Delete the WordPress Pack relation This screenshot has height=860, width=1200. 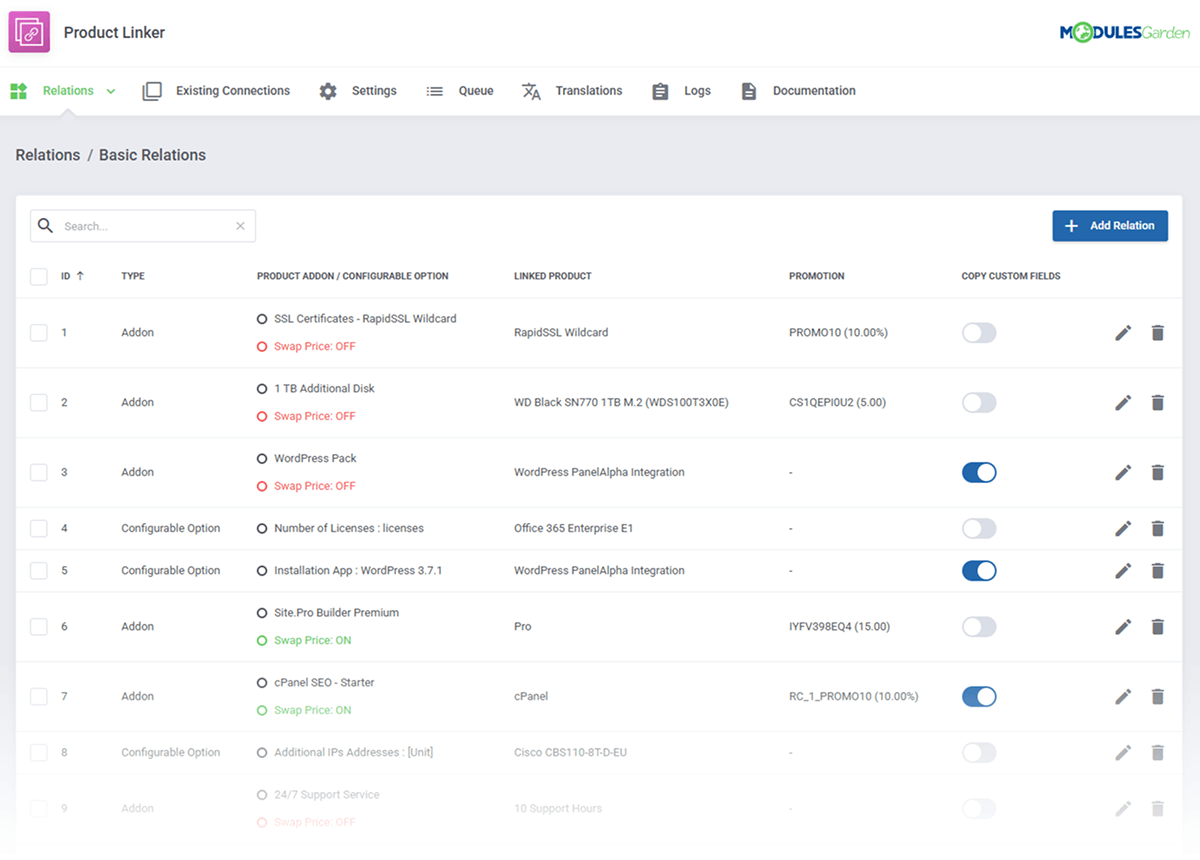tap(1157, 473)
